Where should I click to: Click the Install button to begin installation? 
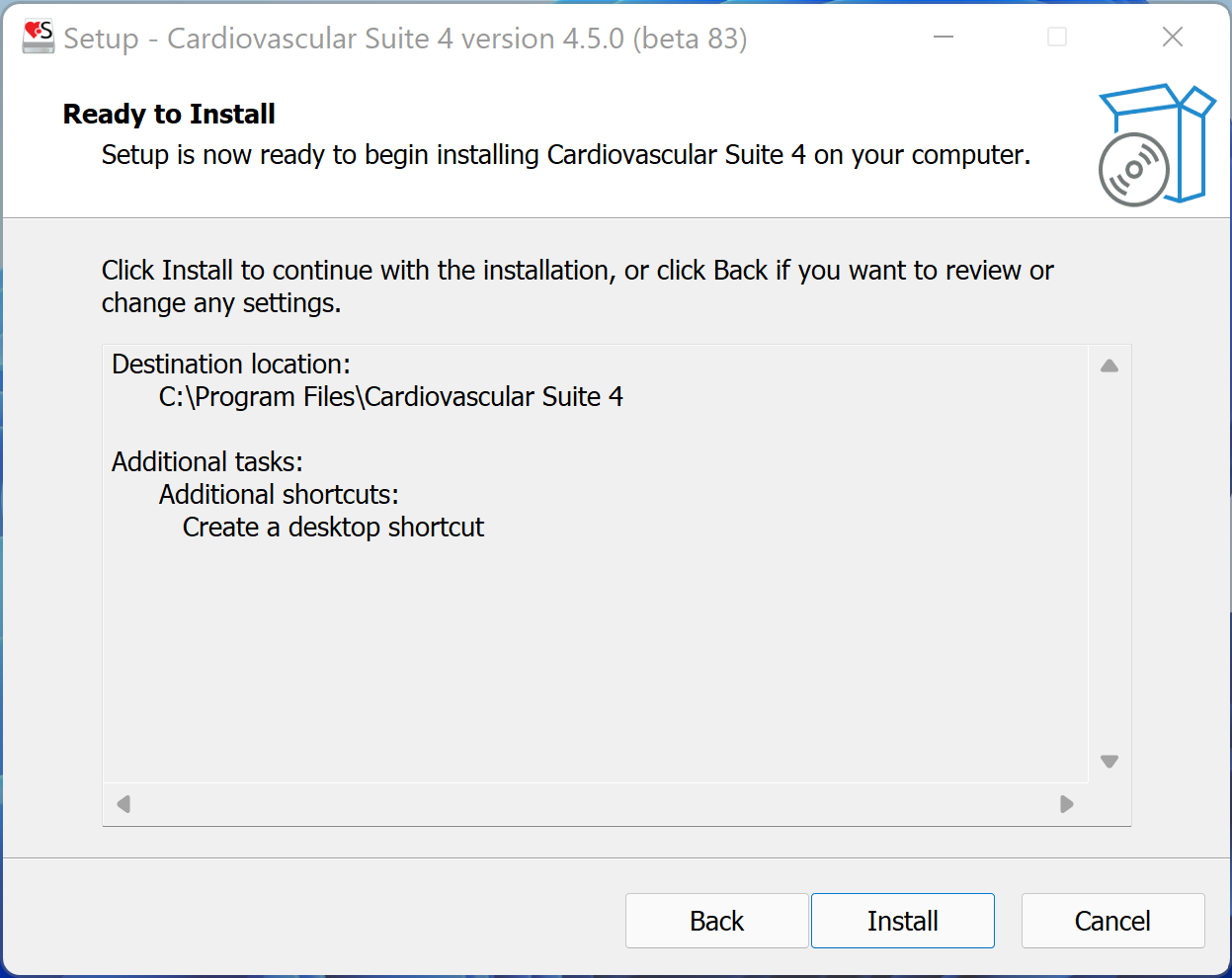pyautogui.click(x=902, y=921)
